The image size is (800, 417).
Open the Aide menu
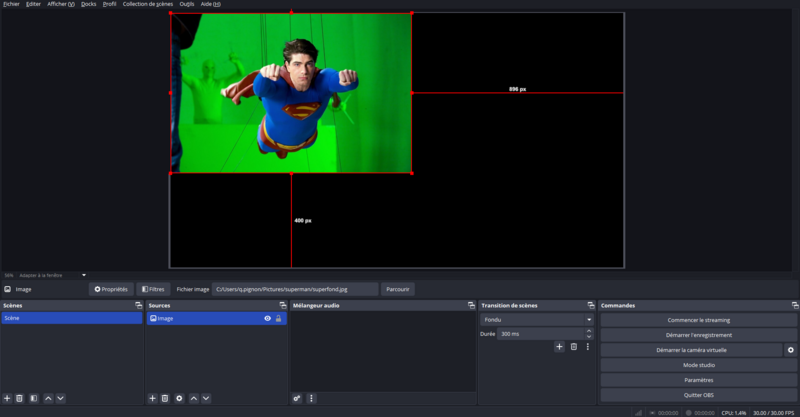(210, 4)
